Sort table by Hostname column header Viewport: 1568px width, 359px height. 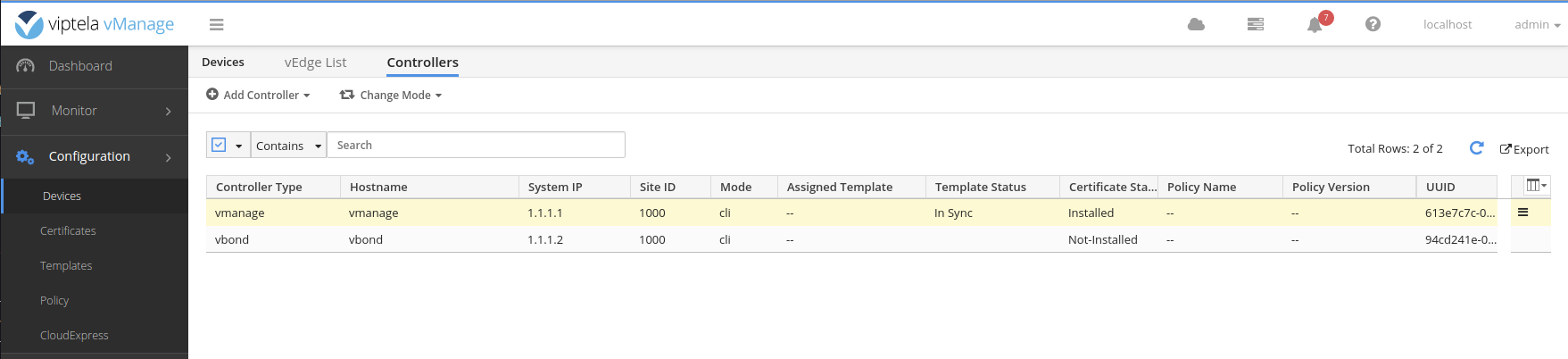(x=378, y=187)
